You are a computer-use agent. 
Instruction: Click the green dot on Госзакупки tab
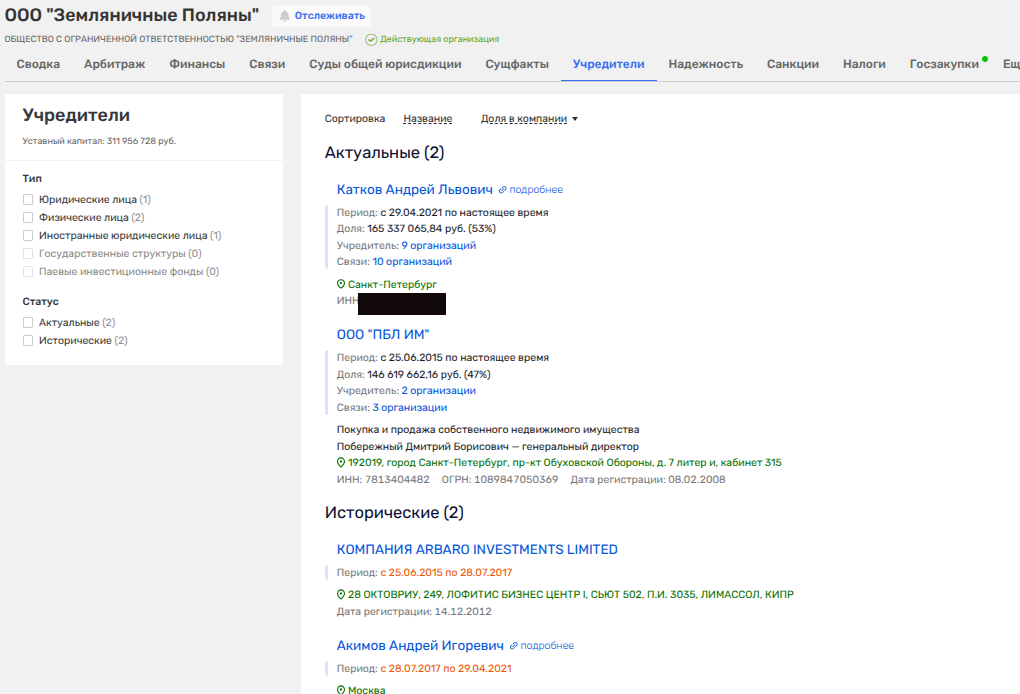[985, 59]
